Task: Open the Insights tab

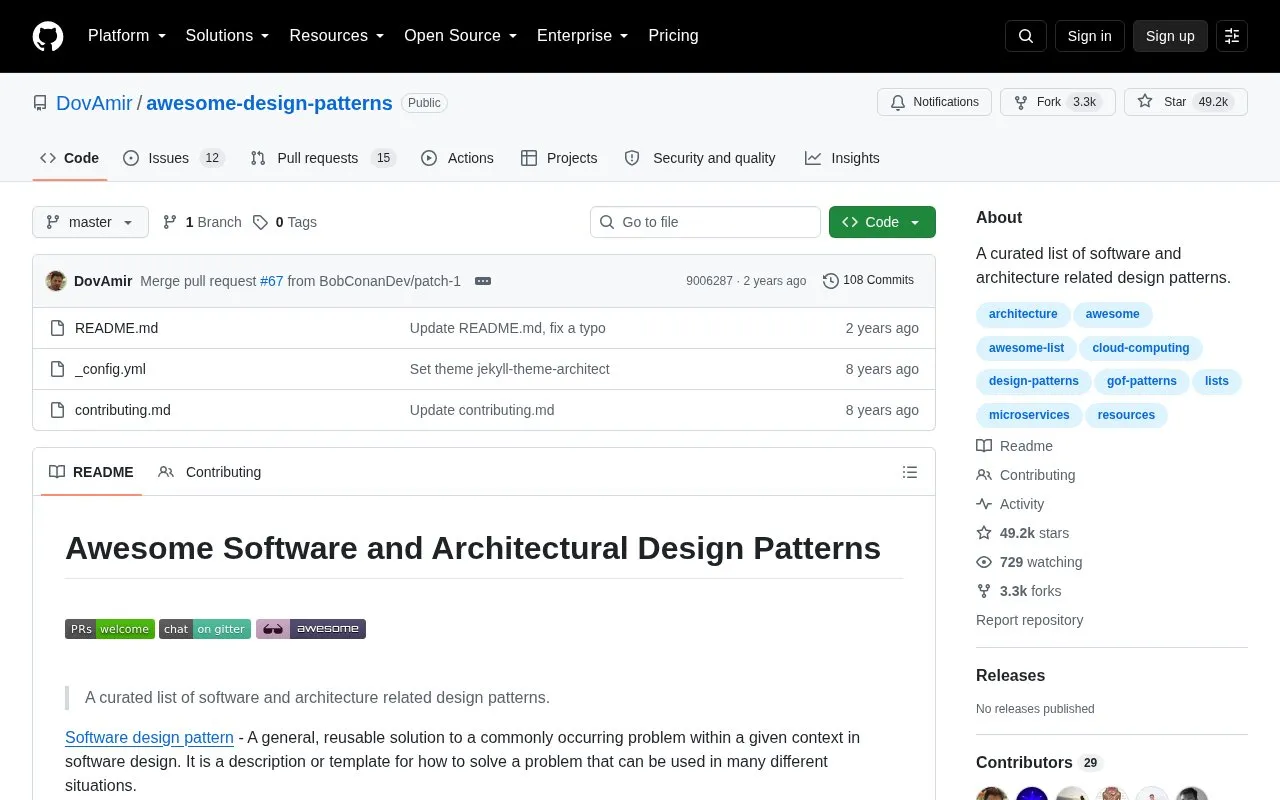Action: point(842,158)
